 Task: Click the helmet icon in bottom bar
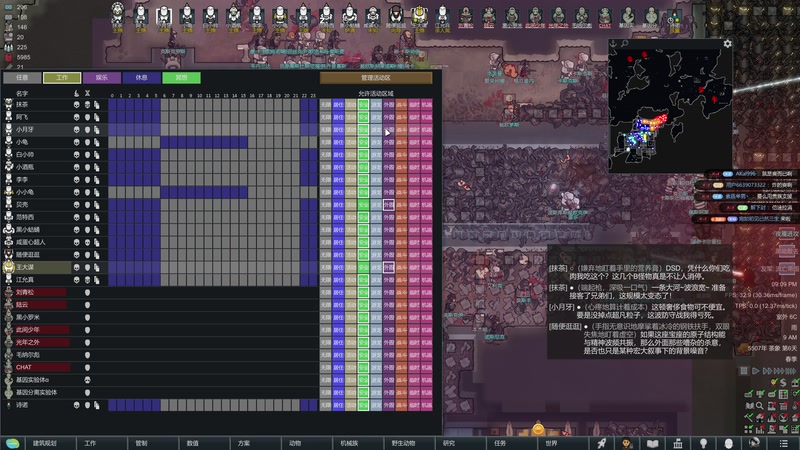coord(754,443)
